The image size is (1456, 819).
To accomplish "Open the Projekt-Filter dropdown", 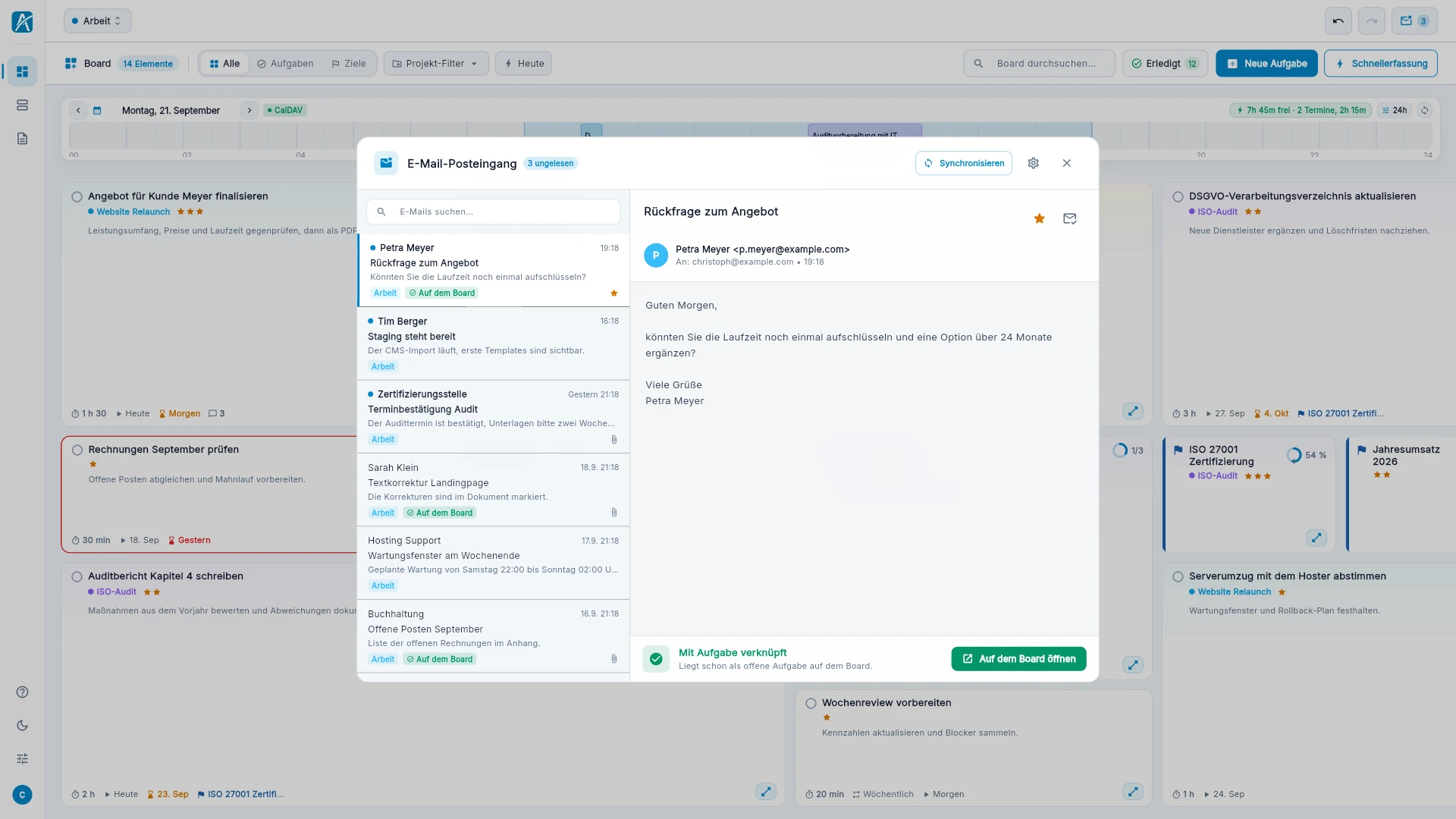I will (435, 64).
